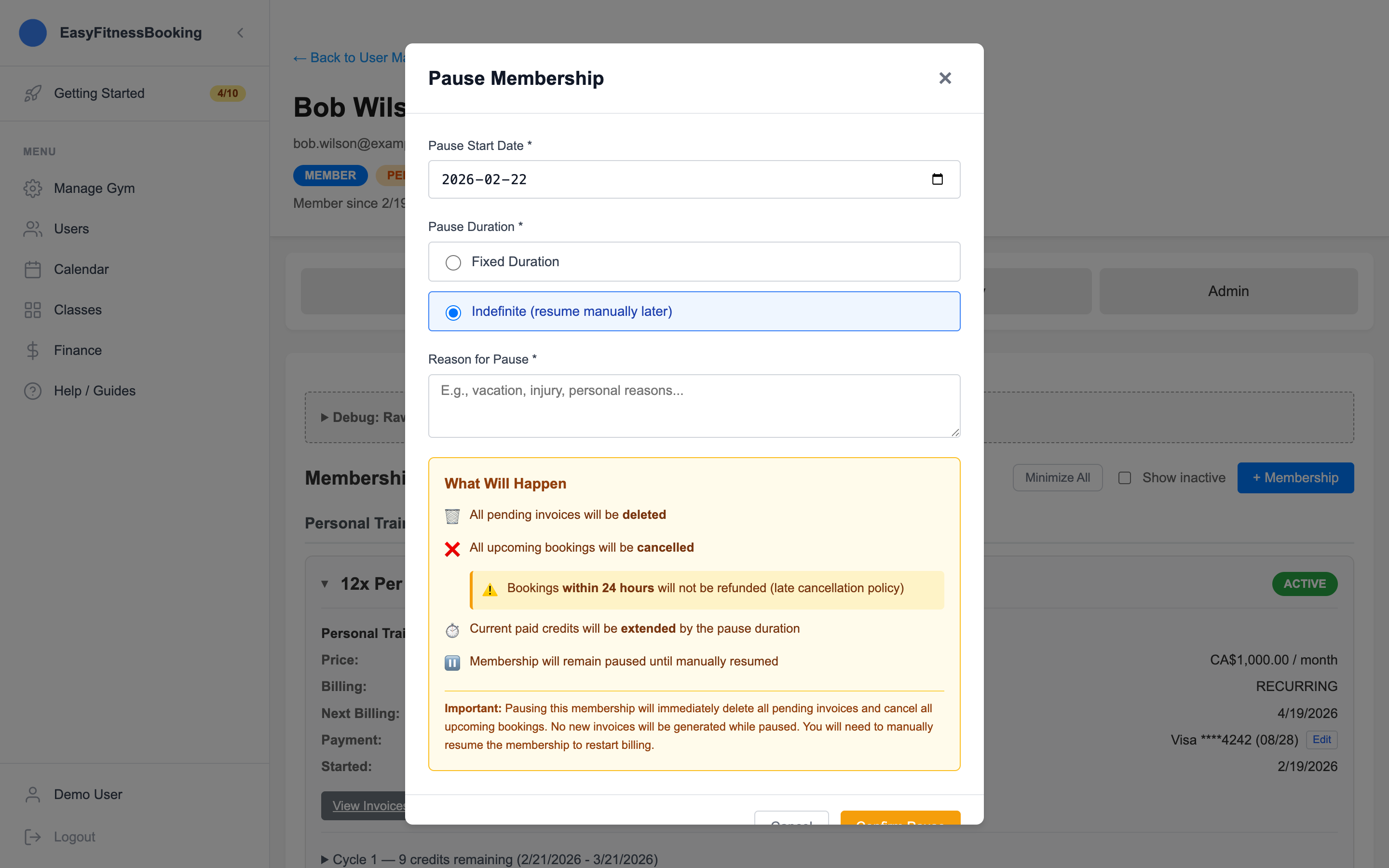The image size is (1389, 868).
Task: Click the + Membership button
Action: [1295, 477]
